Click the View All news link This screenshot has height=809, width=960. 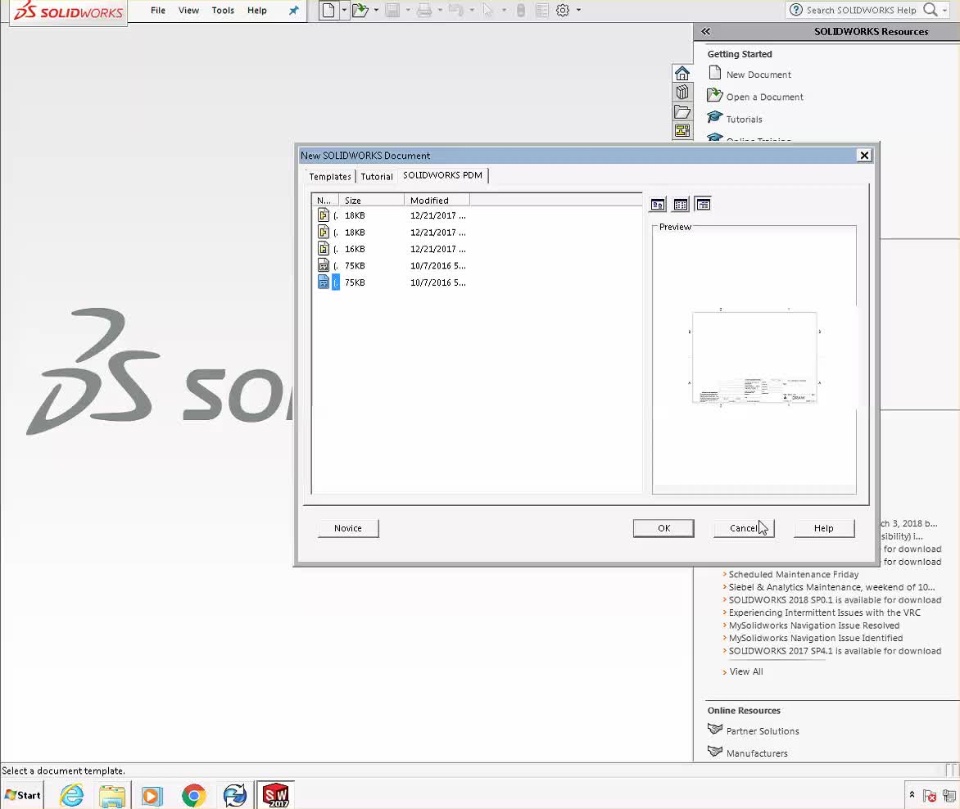[x=746, y=672]
